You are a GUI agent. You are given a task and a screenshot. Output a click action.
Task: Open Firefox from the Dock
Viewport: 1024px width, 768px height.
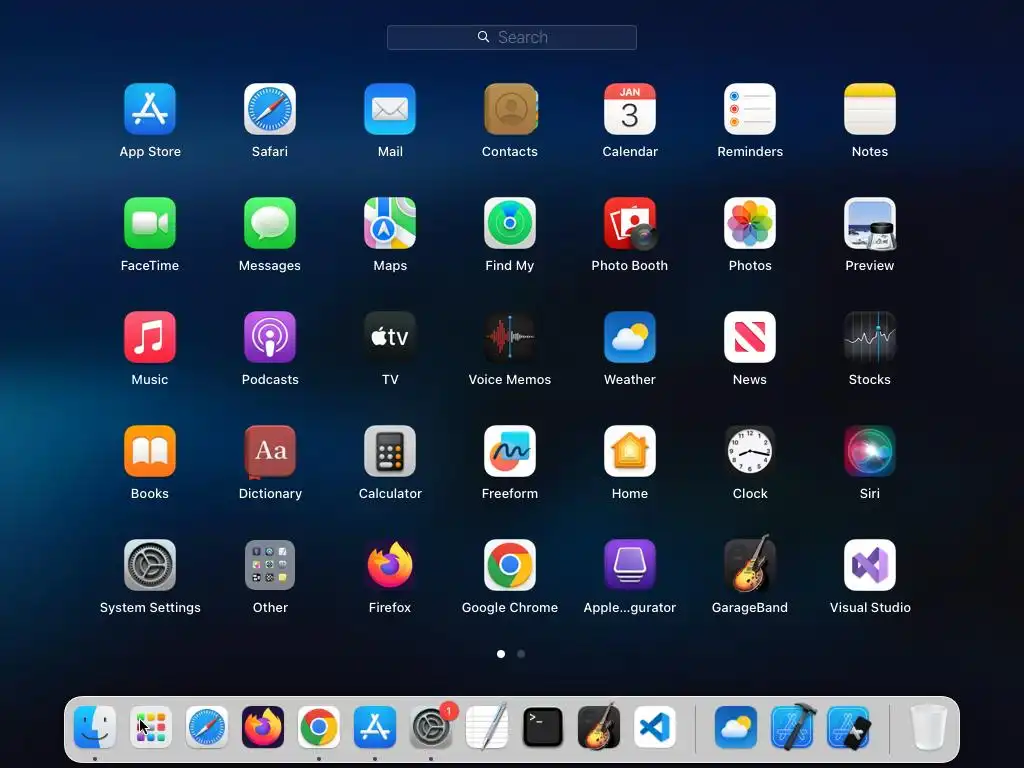pos(263,727)
